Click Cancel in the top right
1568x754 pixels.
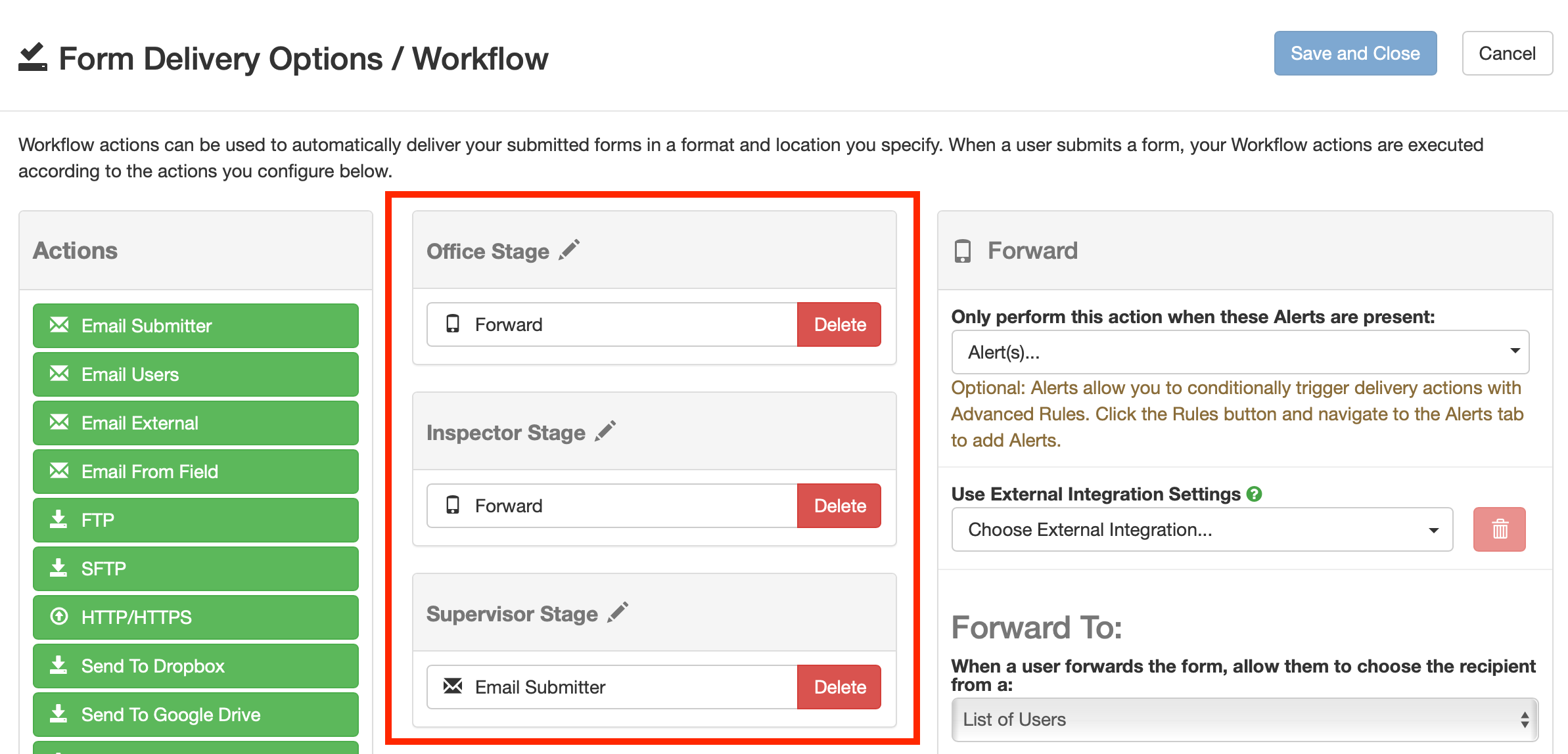point(1507,53)
